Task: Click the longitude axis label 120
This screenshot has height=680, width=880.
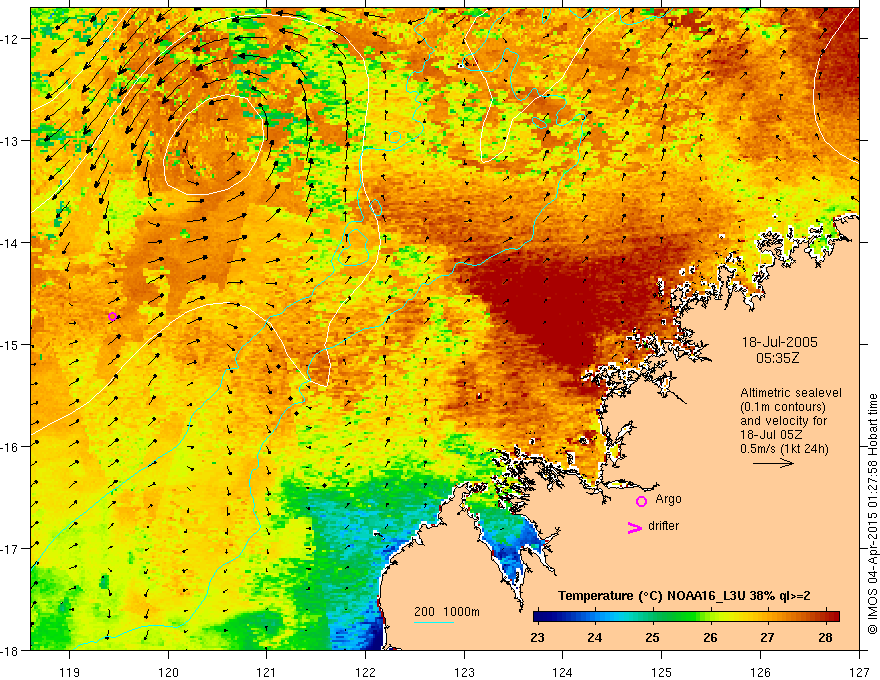Action: click(168, 672)
